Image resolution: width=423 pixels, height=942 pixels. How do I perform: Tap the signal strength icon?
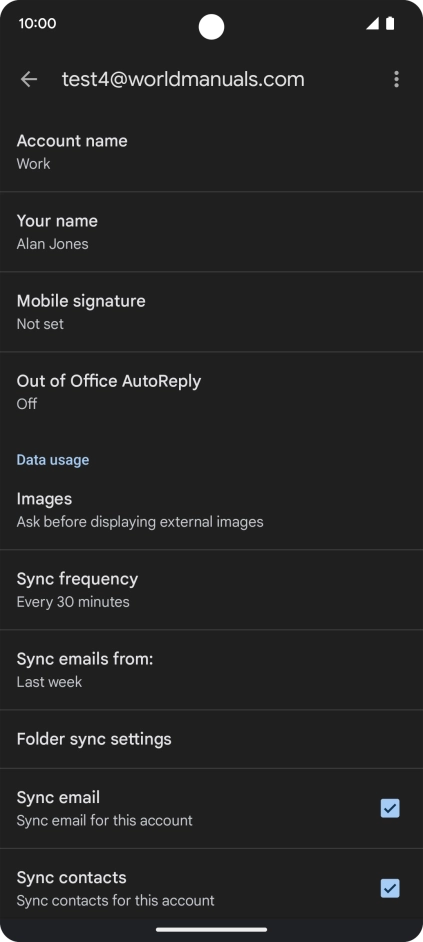click(x=373, y=23)
